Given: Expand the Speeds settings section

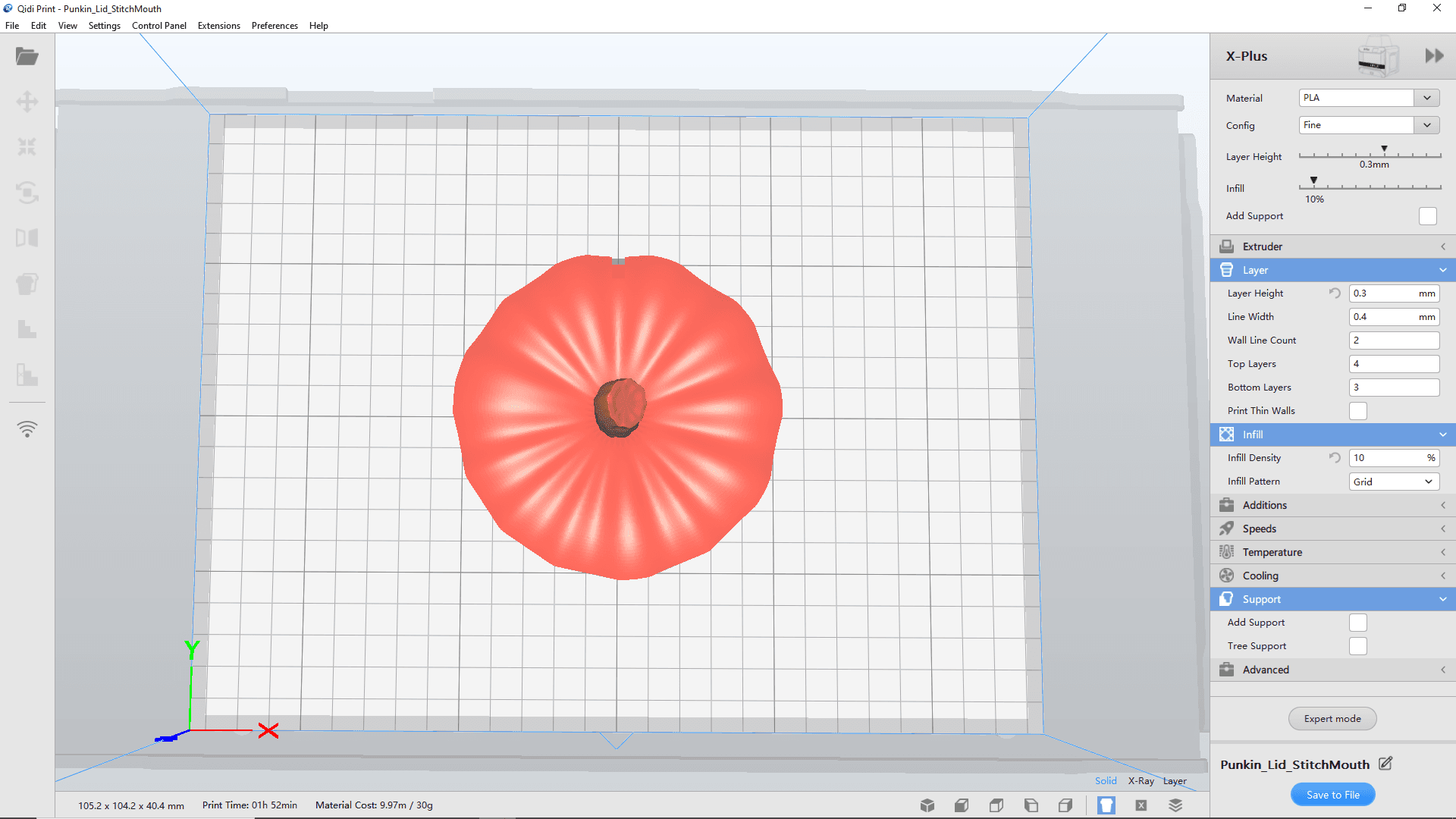Looking at the screenshot, I should [x=1330, y=528].
